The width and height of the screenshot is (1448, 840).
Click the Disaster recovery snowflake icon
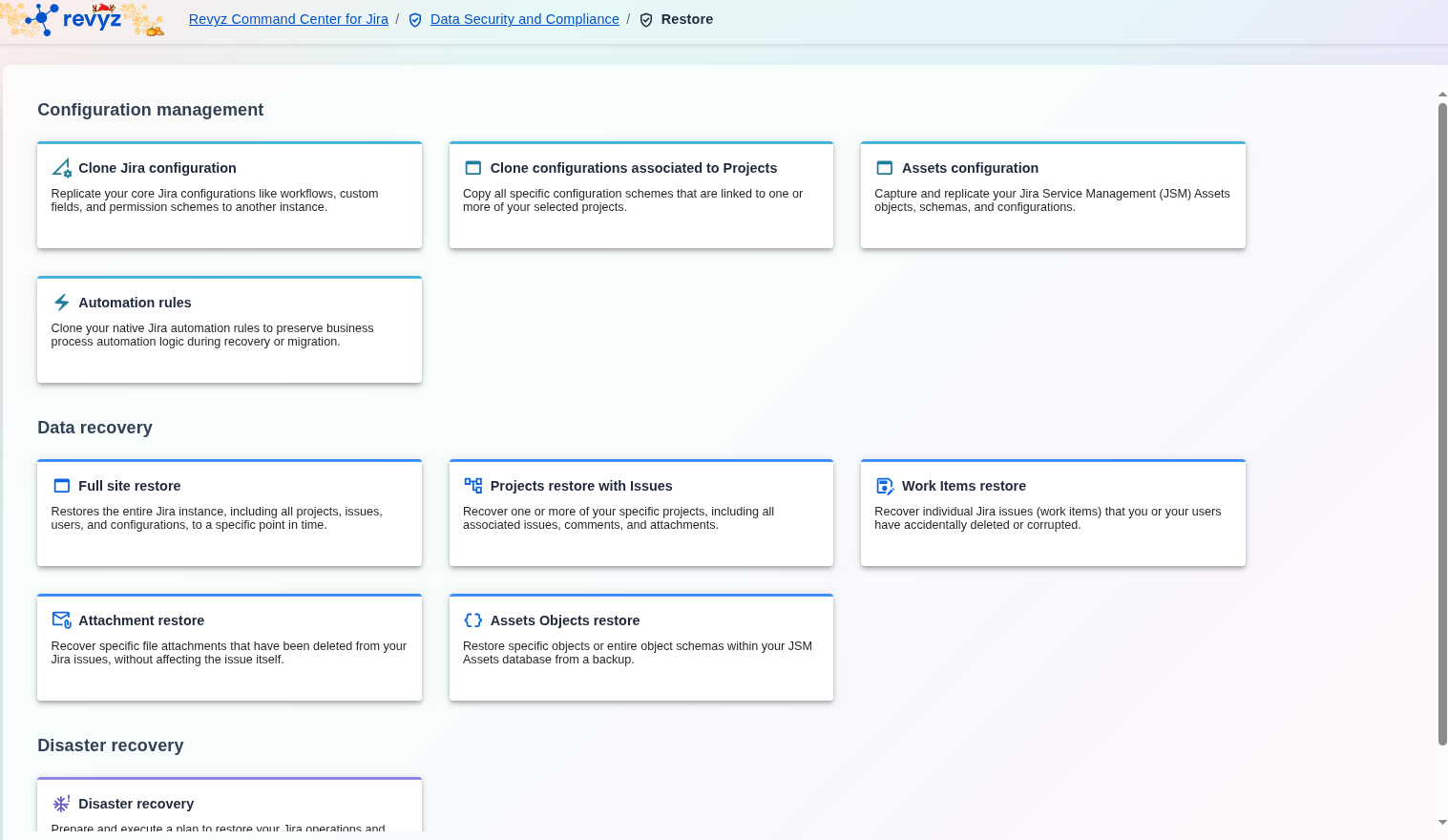pyautogui.click(x=61, y=804)
